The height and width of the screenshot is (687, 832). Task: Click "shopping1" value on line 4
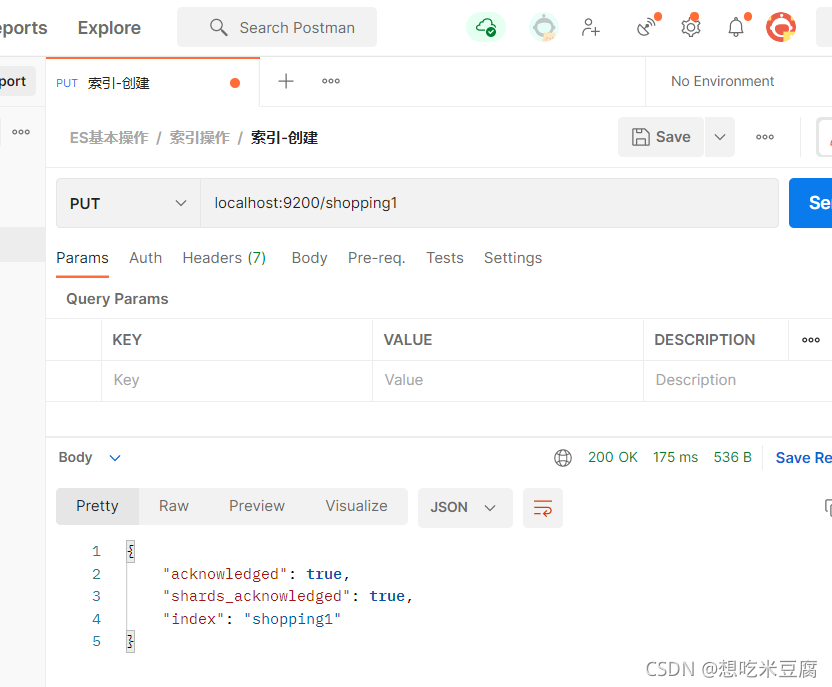(x=292, y=619)
